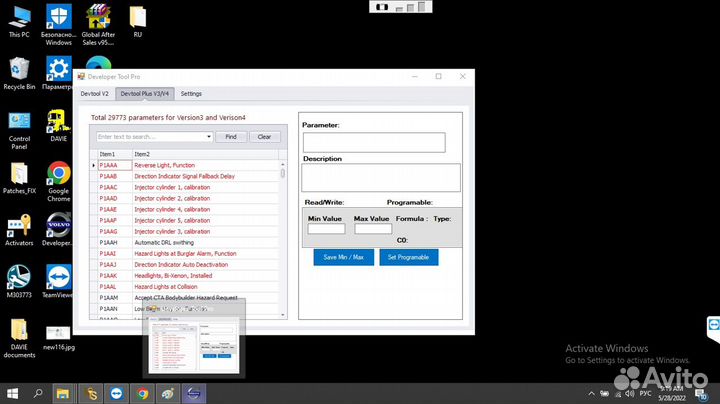Screen dimensions: 720x404
Task: Open Windows Security desktop shortcut
Action: (58, 24)
